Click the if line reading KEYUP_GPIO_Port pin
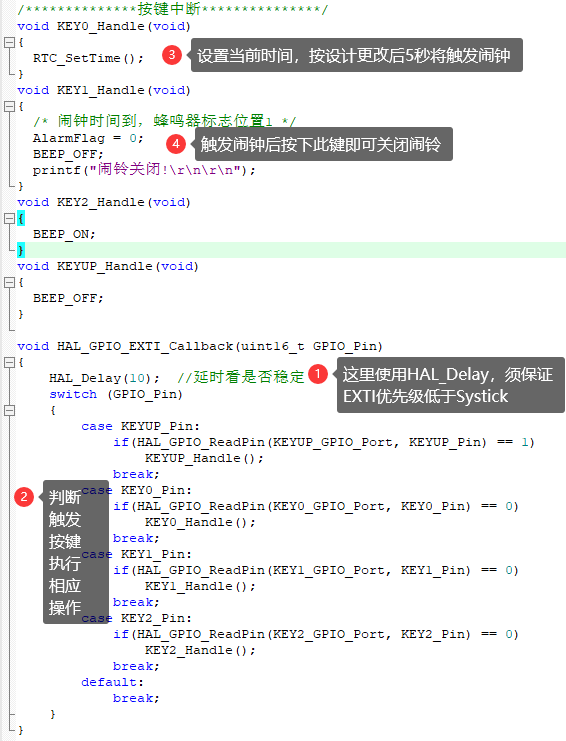The width and height of the screenshot is (566, 741). tap(324, 443)
